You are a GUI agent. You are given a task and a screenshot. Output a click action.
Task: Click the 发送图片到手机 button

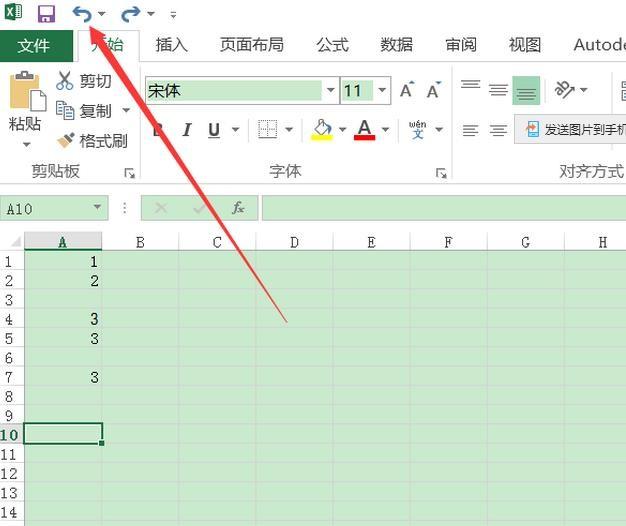(x=573, y=130)
